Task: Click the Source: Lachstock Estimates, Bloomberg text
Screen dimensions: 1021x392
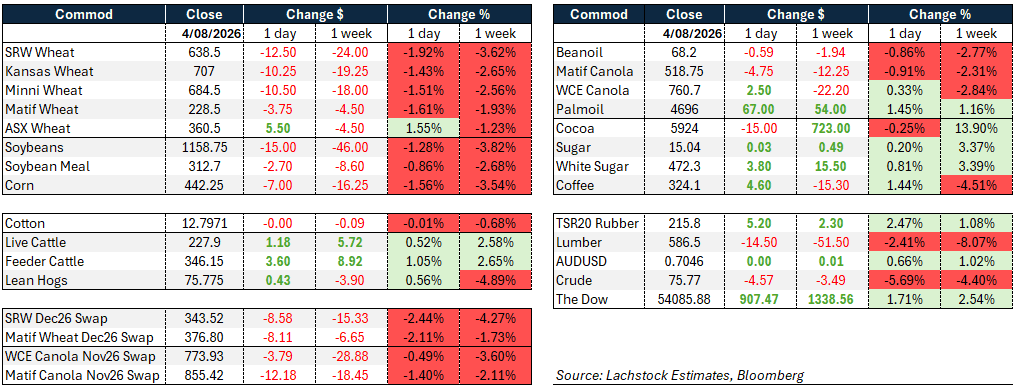Action: 680,375
